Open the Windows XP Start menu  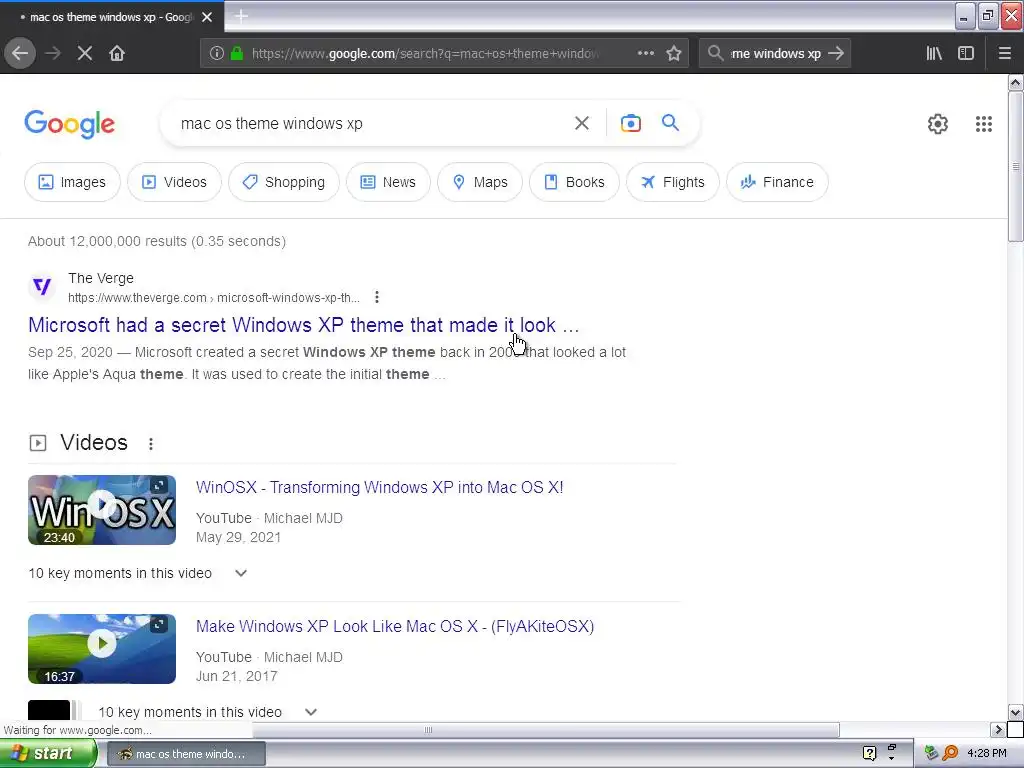pos(48,754)
